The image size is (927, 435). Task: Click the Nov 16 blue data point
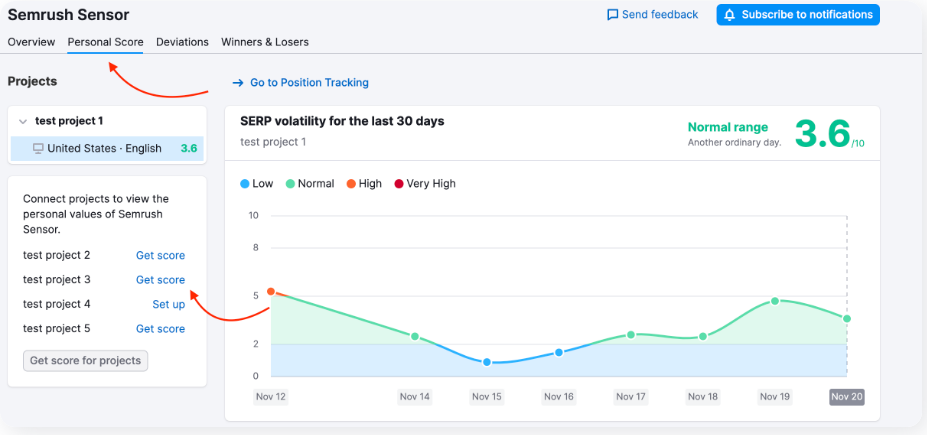pos(559,353)
